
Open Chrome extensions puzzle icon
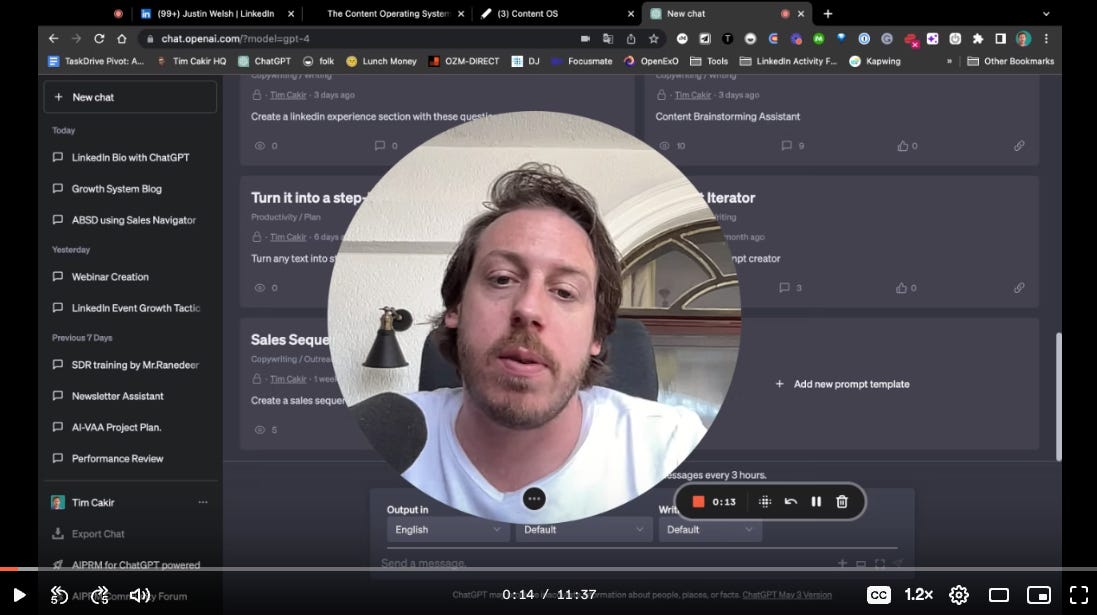point(977,38)
